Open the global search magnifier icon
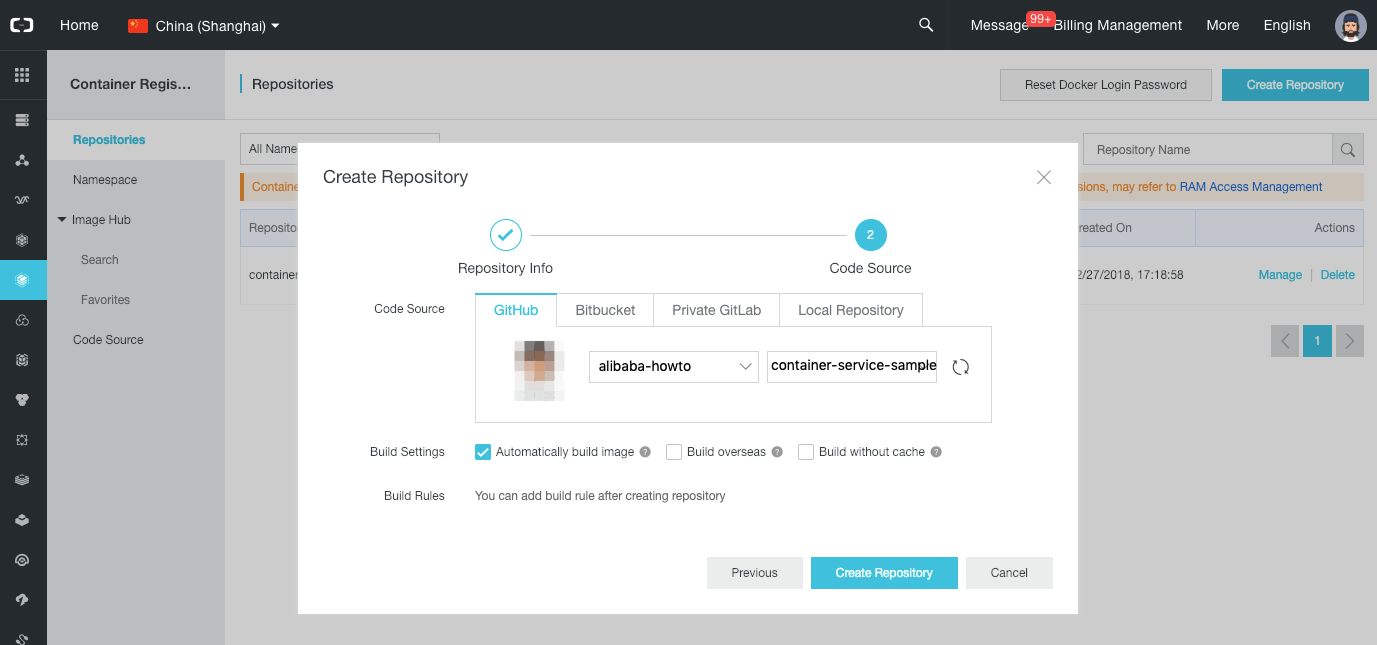Image resolution: width=1377 pixels, height=645 pixels. pyautogui.click(x=925, y=25)
